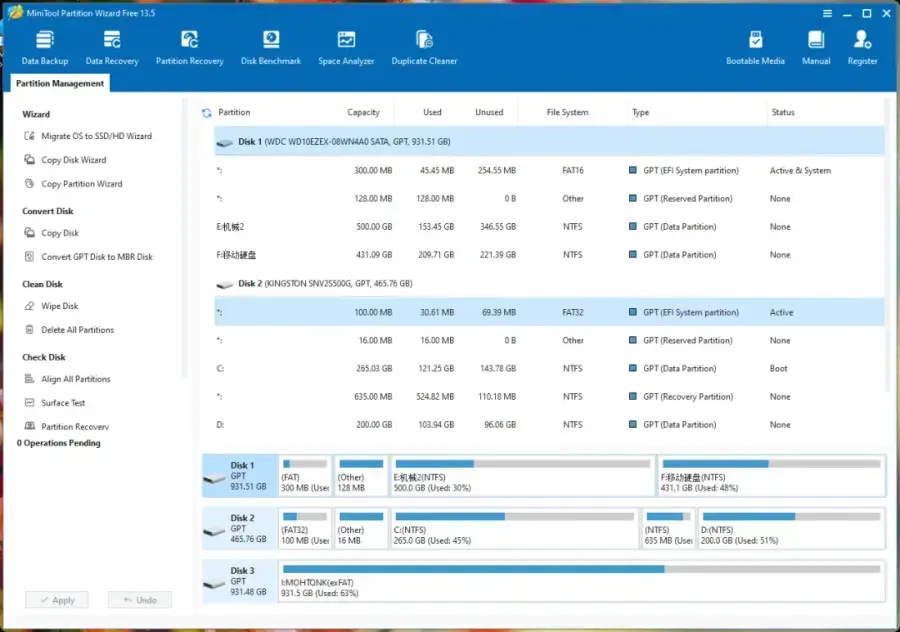Select Convert GPT Disk to MBR Disk
This screenshot has height=632, width=900.
[88, 257]
